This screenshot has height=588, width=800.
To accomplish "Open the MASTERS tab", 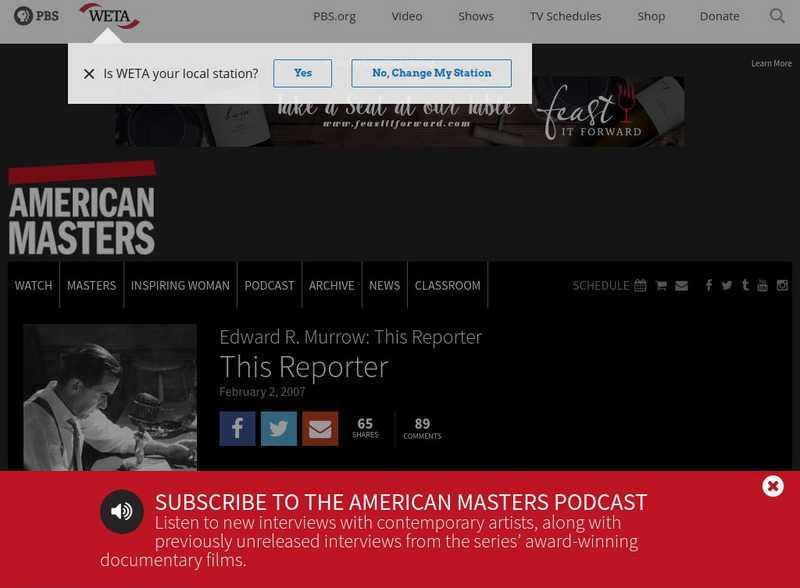I will pos(91,285).
